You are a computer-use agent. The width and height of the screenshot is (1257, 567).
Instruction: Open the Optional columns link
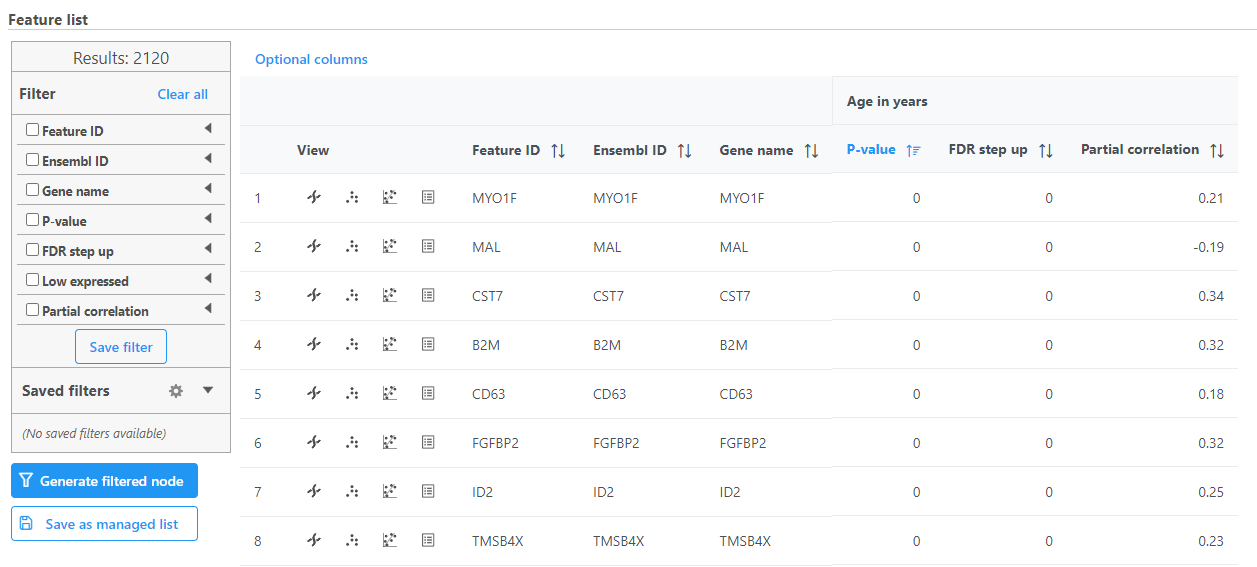(311, 59)
